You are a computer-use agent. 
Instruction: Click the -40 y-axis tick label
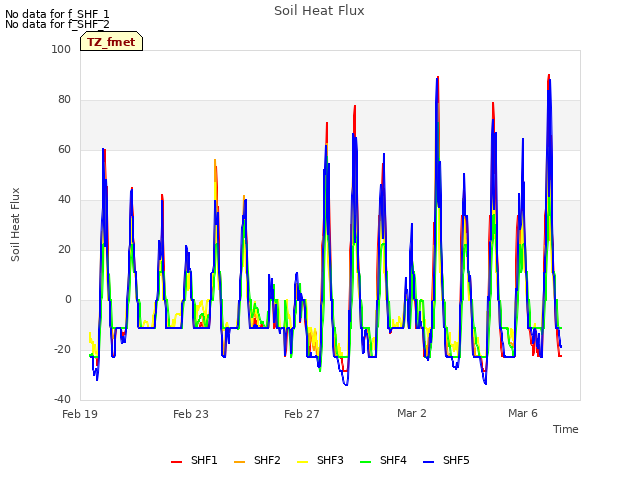coord(62,399)
